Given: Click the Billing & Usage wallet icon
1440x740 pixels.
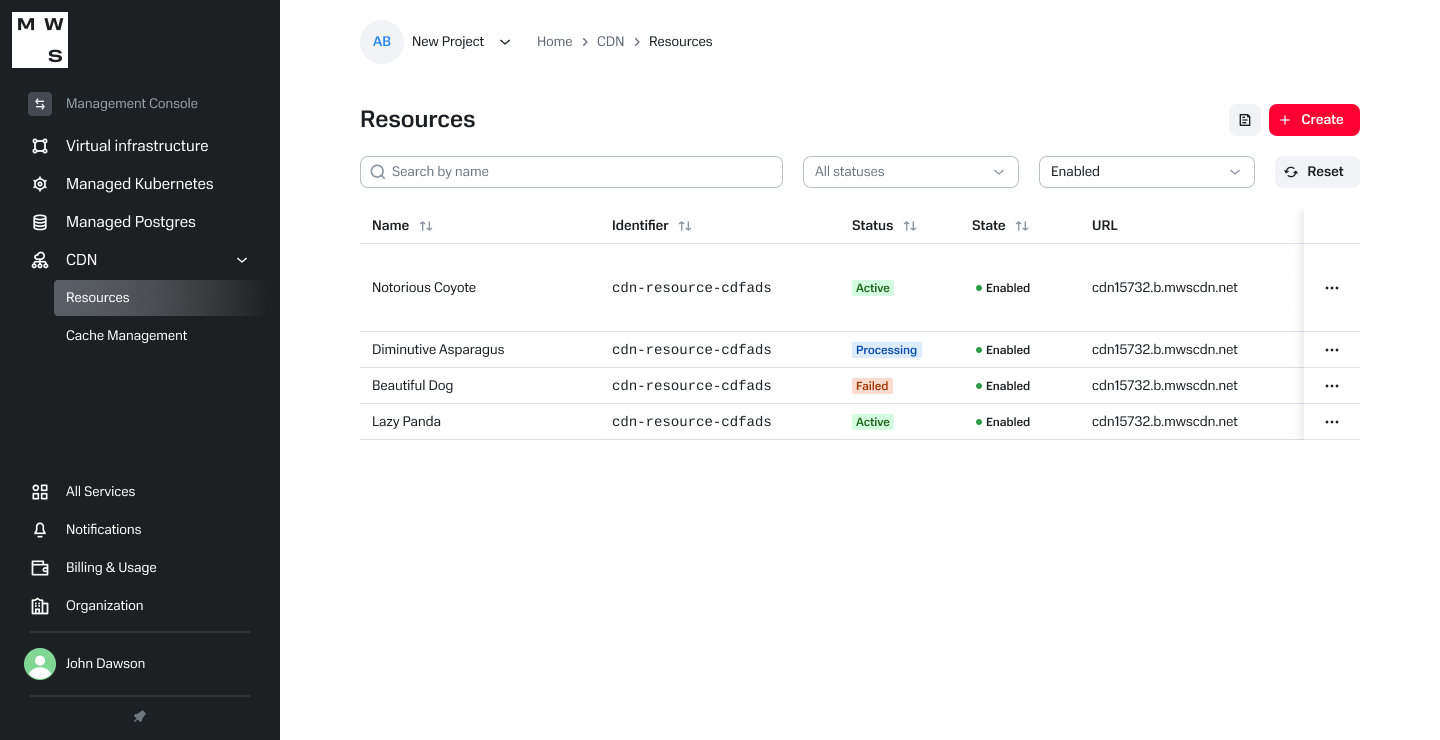Looking at the screenshot, I should (x=40, y=568).
